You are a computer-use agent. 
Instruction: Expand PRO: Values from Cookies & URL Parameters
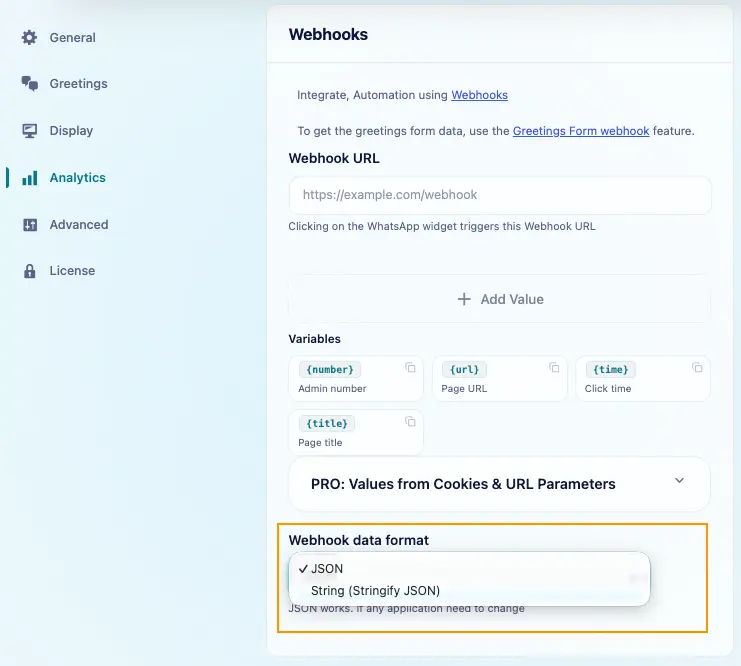[x=499, y=484]
